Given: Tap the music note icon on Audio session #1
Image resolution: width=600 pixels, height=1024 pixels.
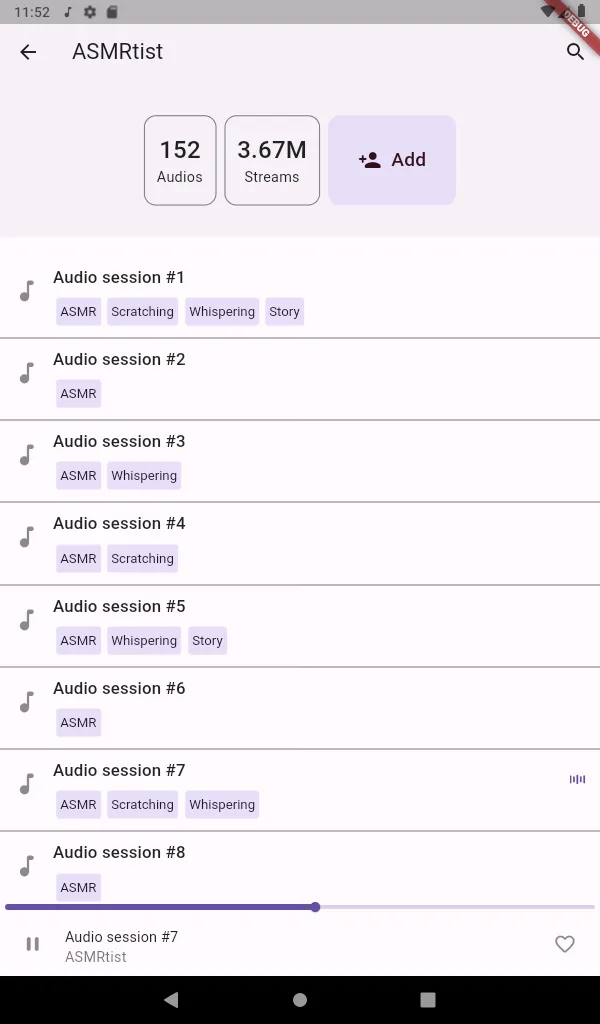Looking at the screenshot, I should pos(26,291).
